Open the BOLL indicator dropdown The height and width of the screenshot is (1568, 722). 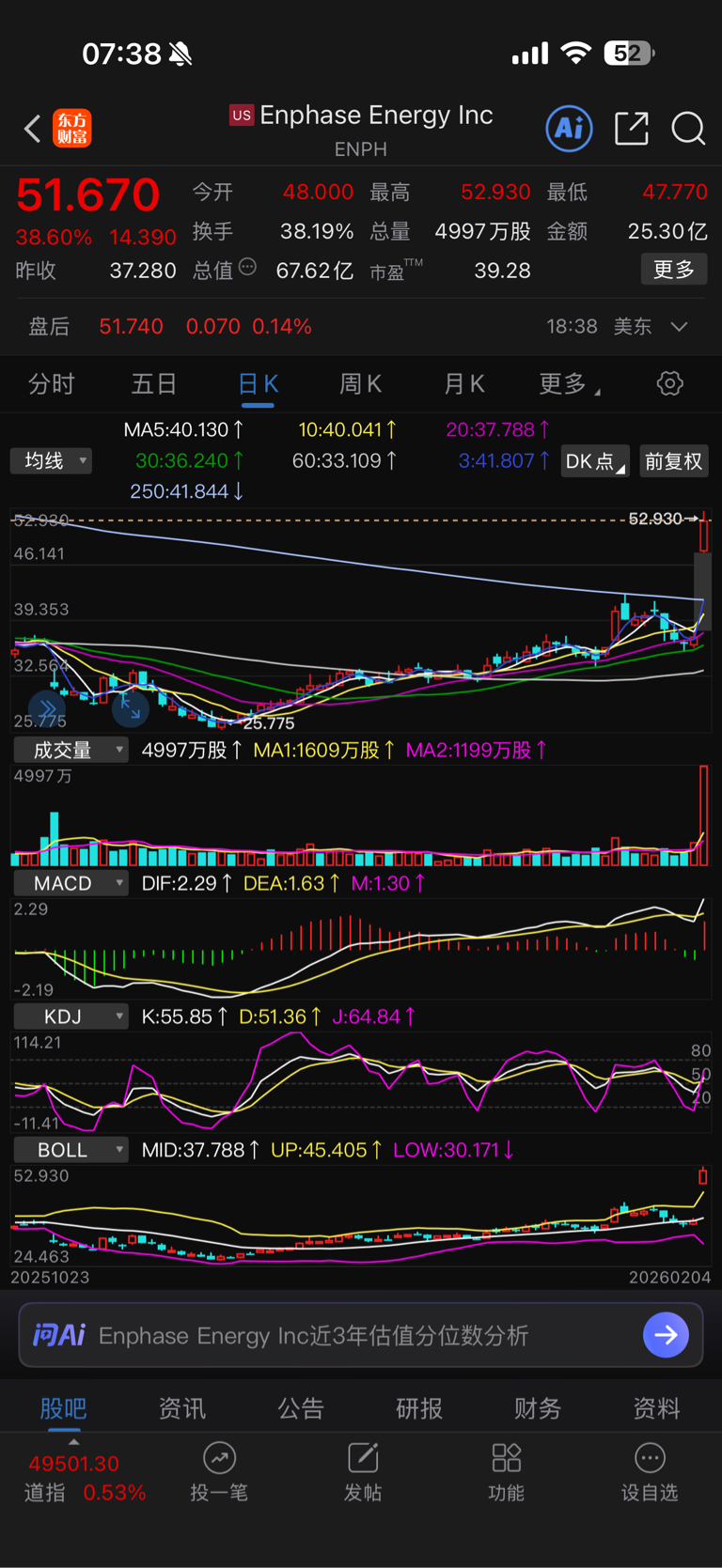tap(71, 1150)
